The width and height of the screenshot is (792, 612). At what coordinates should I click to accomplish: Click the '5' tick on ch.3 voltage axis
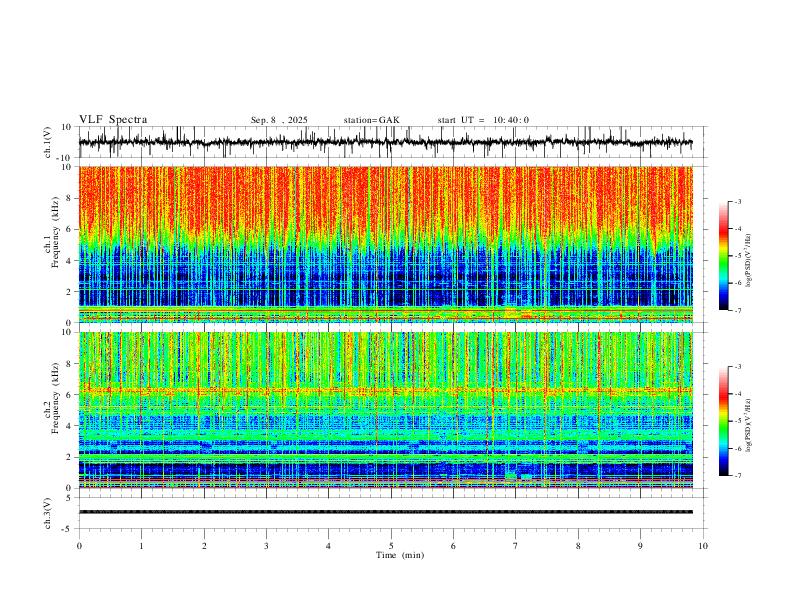click(69, 498)
